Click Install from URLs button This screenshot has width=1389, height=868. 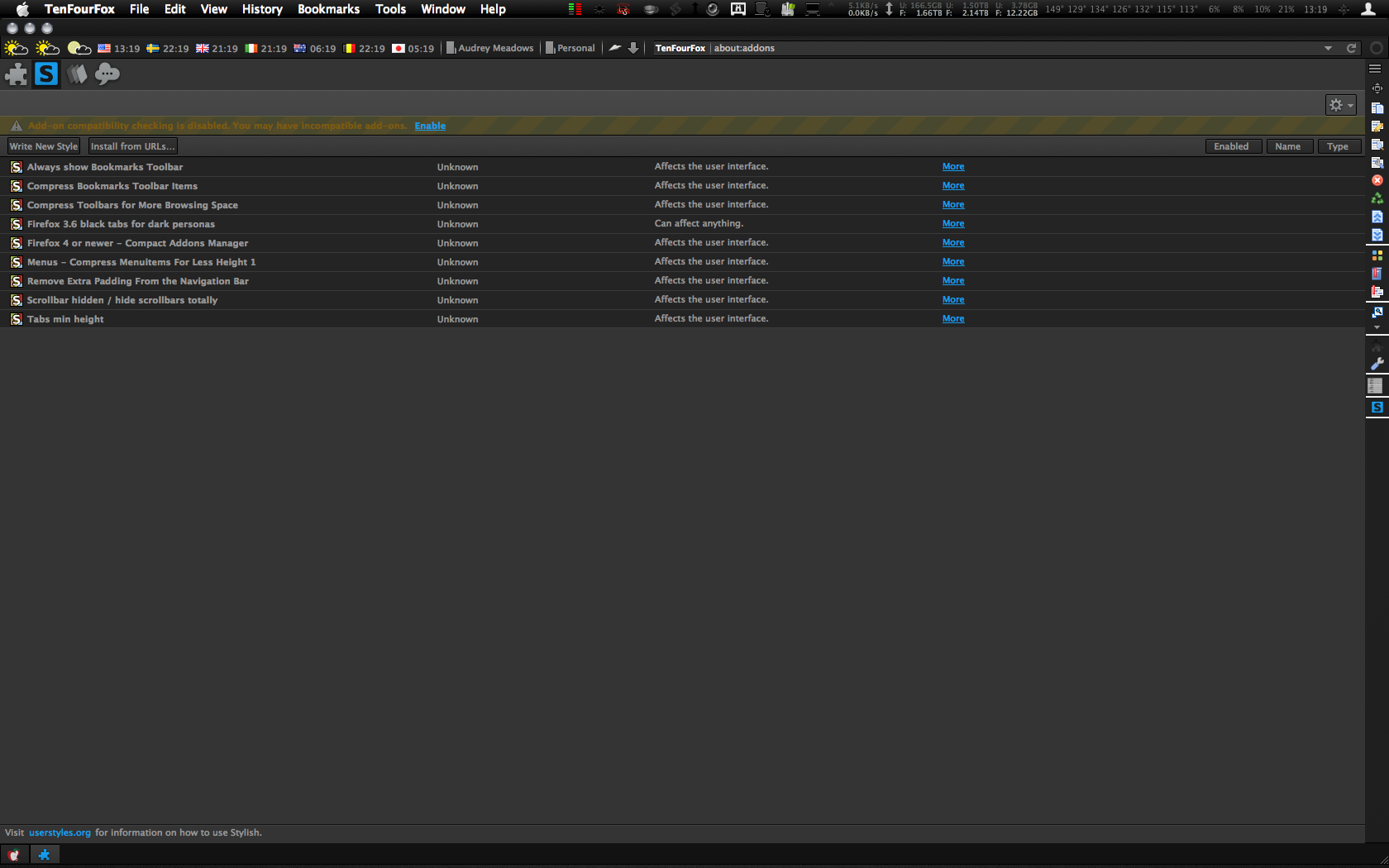click(132, 146)
